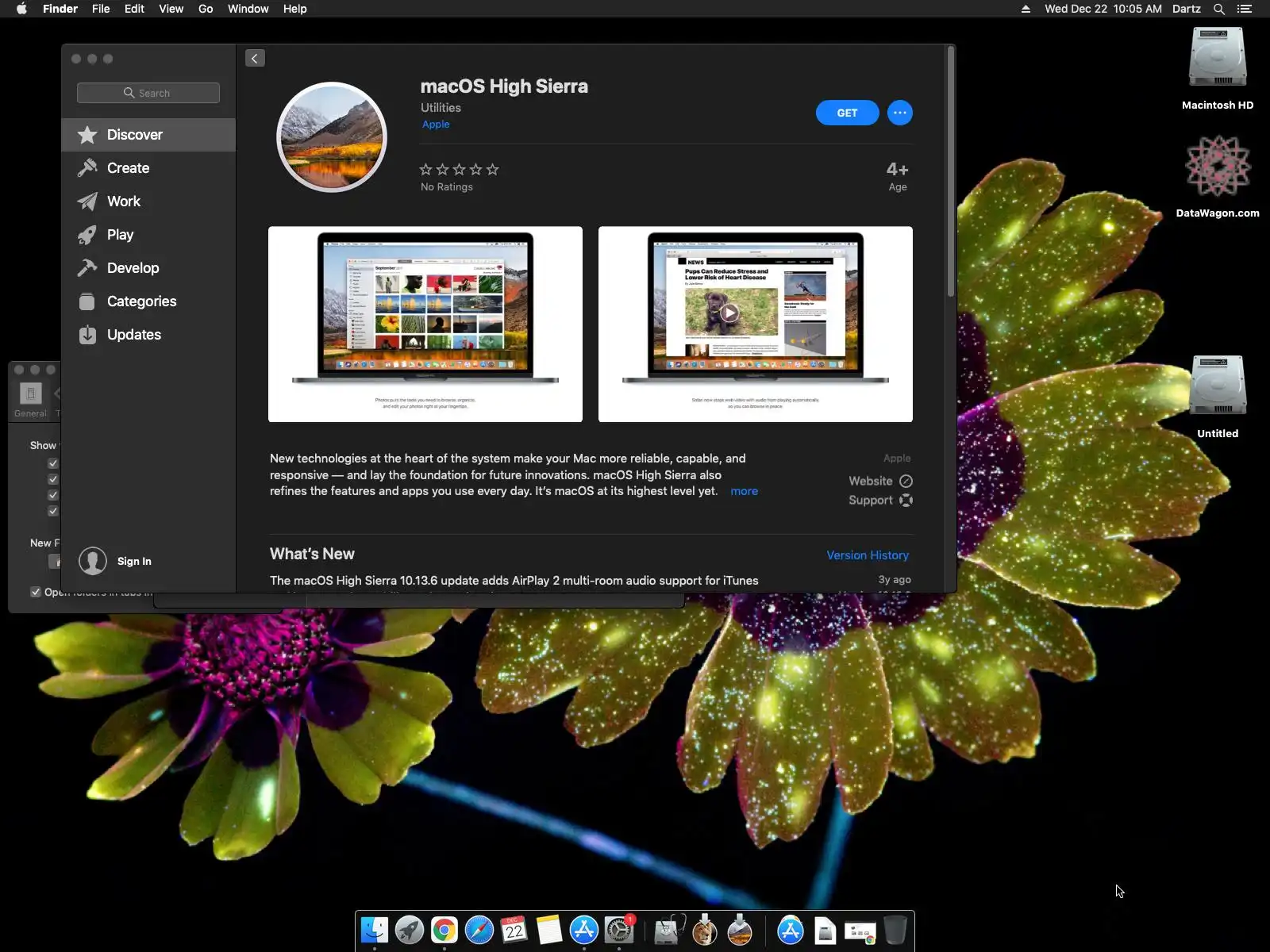Open System Preferences from the Dock
This screenshot has width=1270, height=952.
(619, 930)
